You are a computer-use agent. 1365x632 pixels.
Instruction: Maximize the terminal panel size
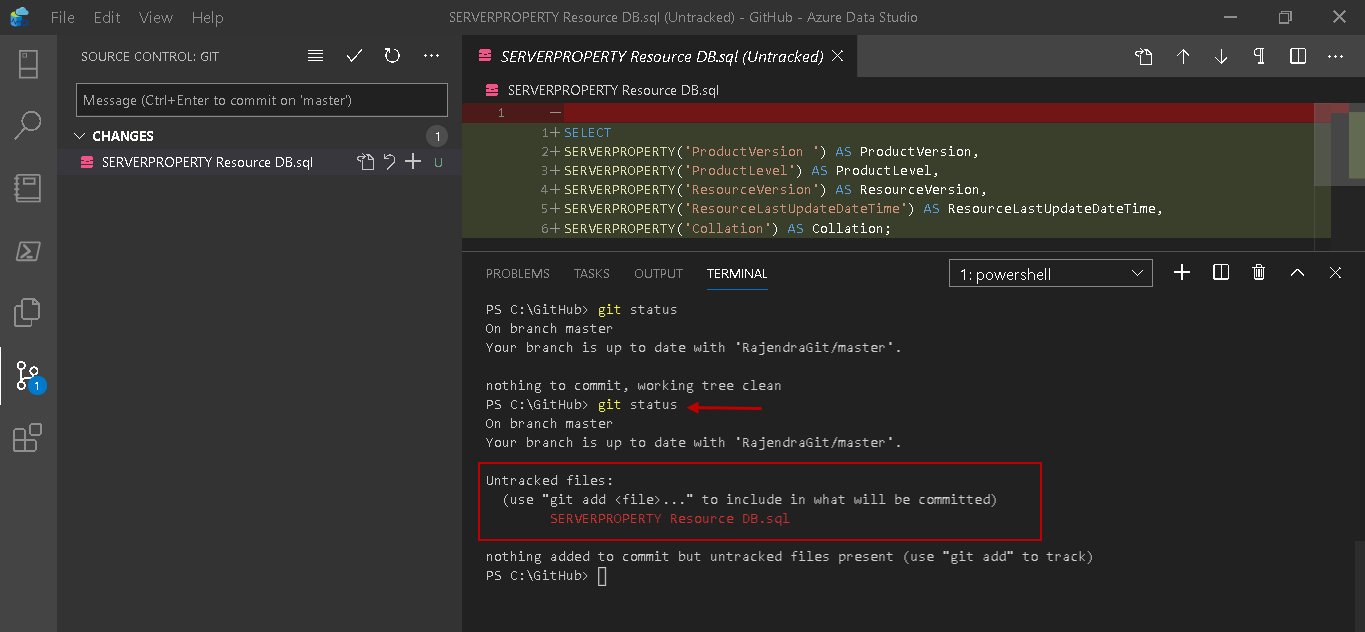pyautogui.click(x=1297, y=273)
